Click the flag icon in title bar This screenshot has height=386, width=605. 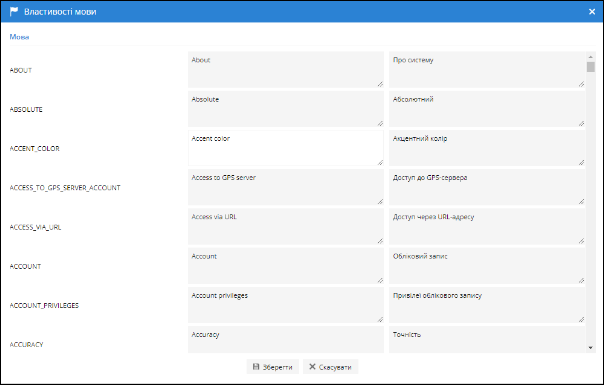pos(14,12)
